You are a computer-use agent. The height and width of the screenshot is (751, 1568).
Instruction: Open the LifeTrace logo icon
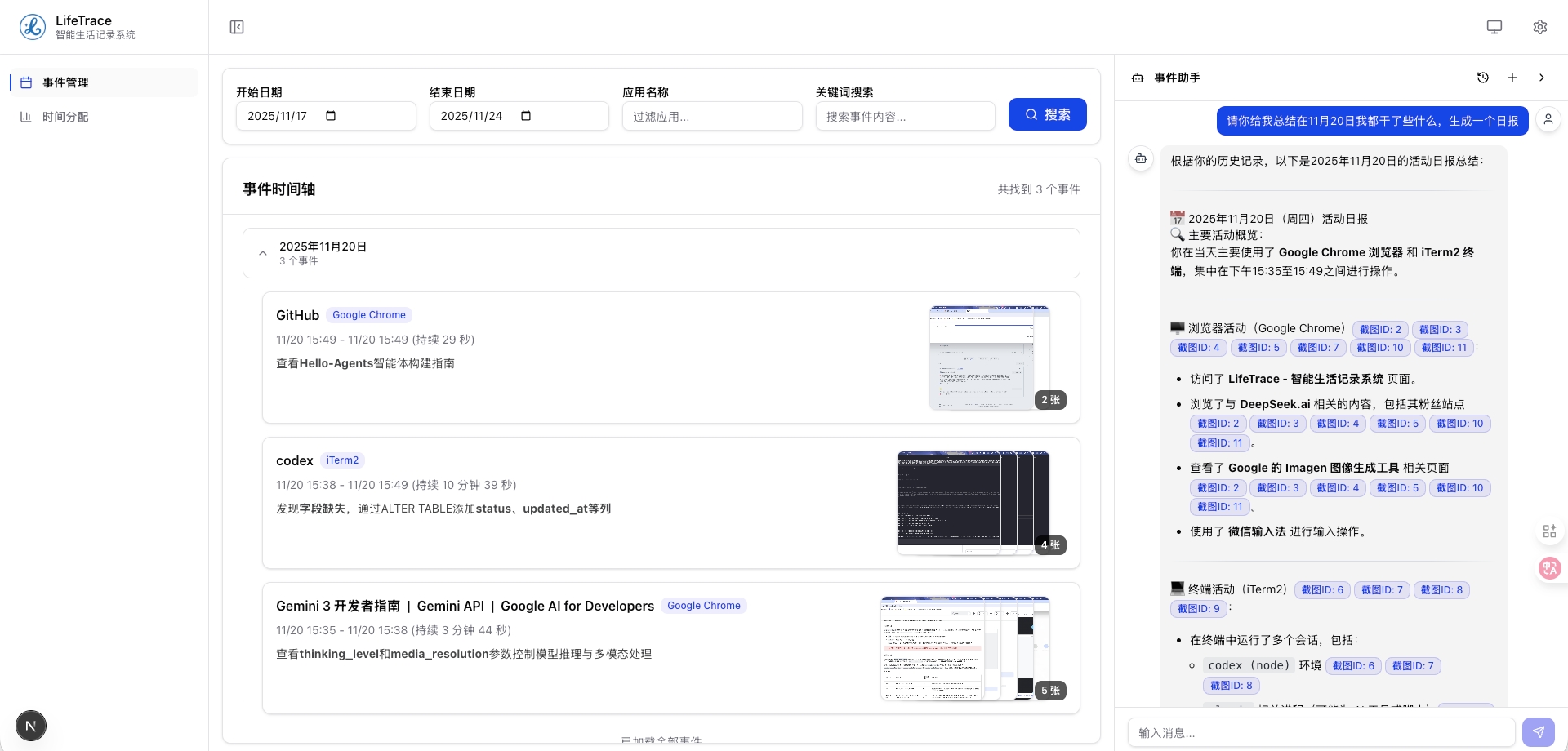coord(31,26)
